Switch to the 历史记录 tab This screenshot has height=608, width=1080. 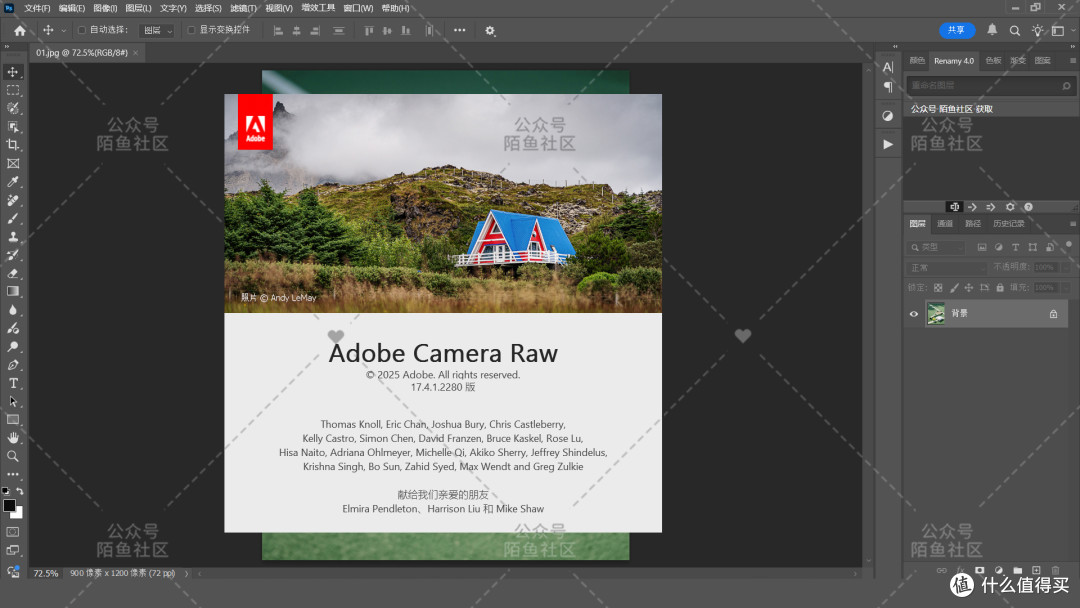(x=1008, y=224)
